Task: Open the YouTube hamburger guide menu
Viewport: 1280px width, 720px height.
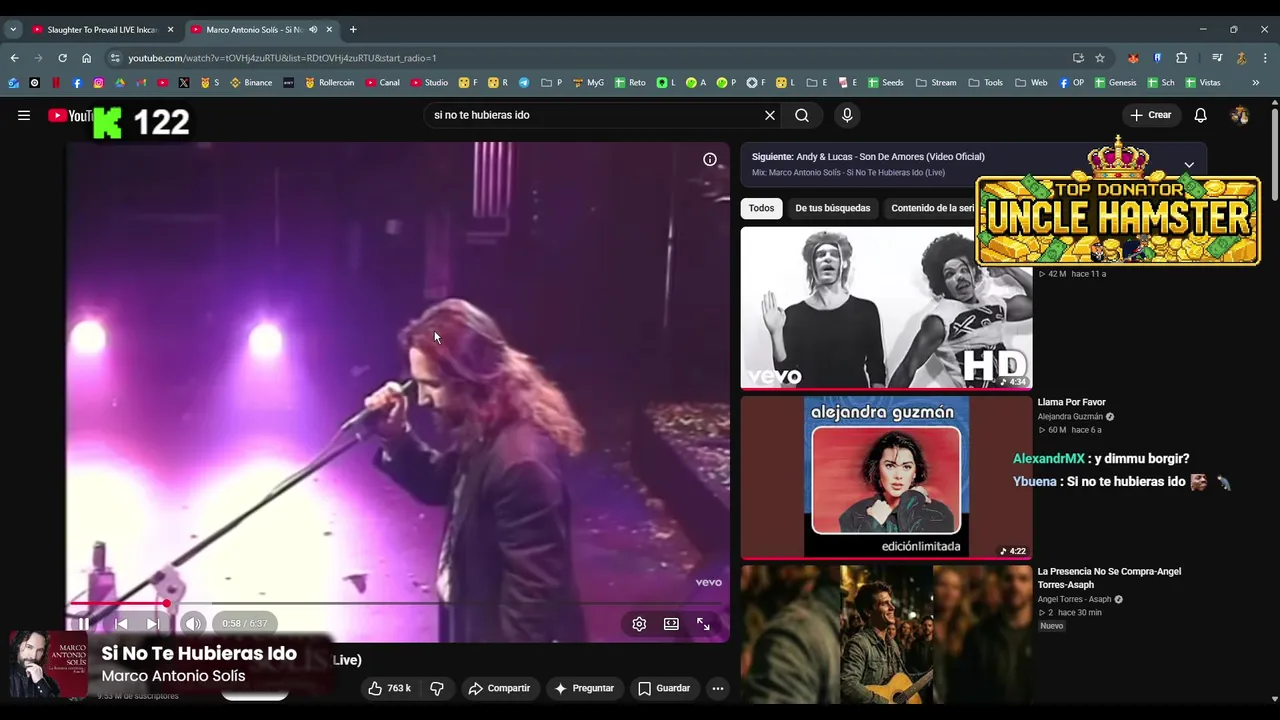Action: pyautogui.click(x=24, y=115)
